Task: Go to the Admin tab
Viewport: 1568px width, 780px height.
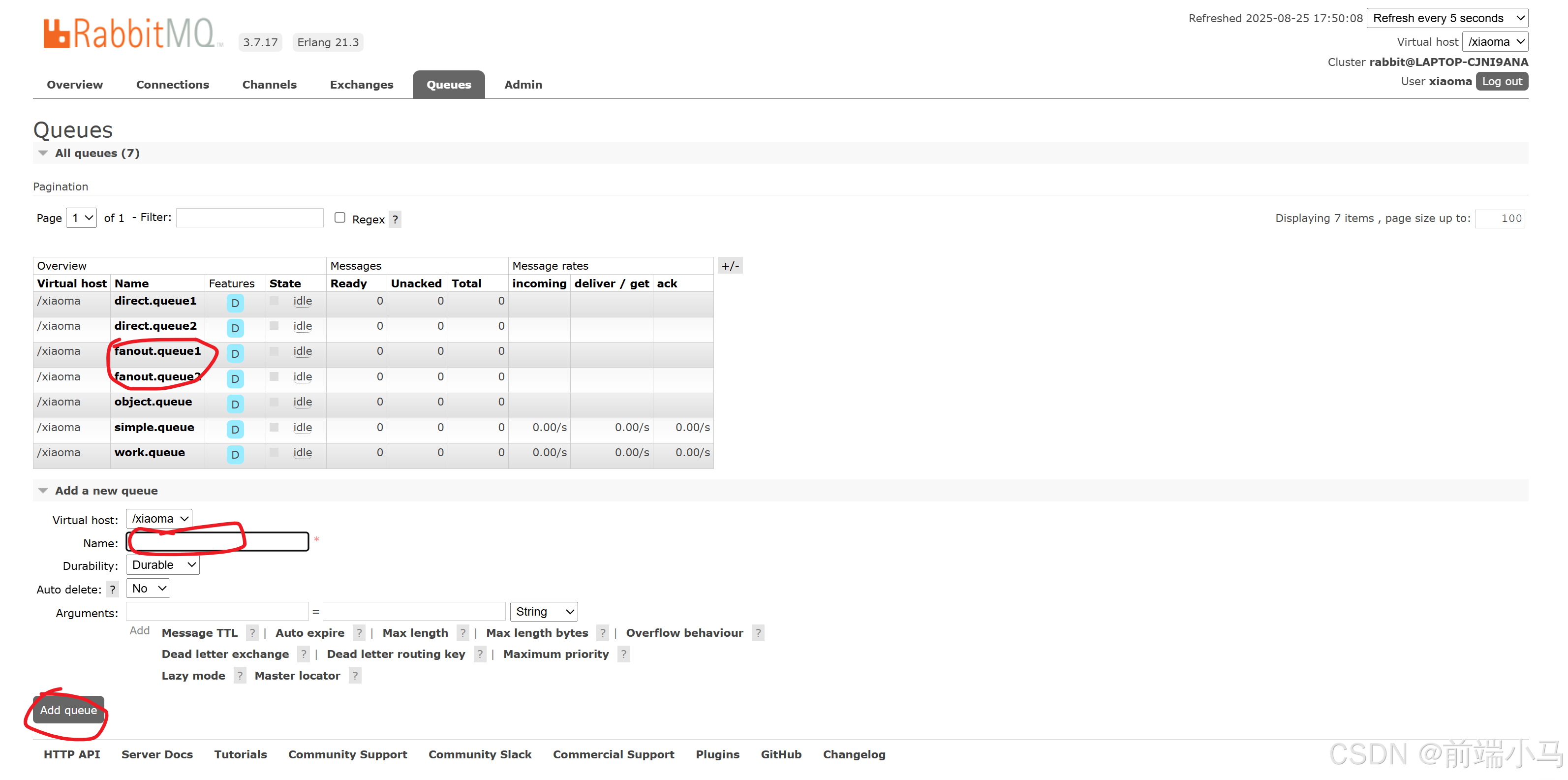Action: click(523, 85)
